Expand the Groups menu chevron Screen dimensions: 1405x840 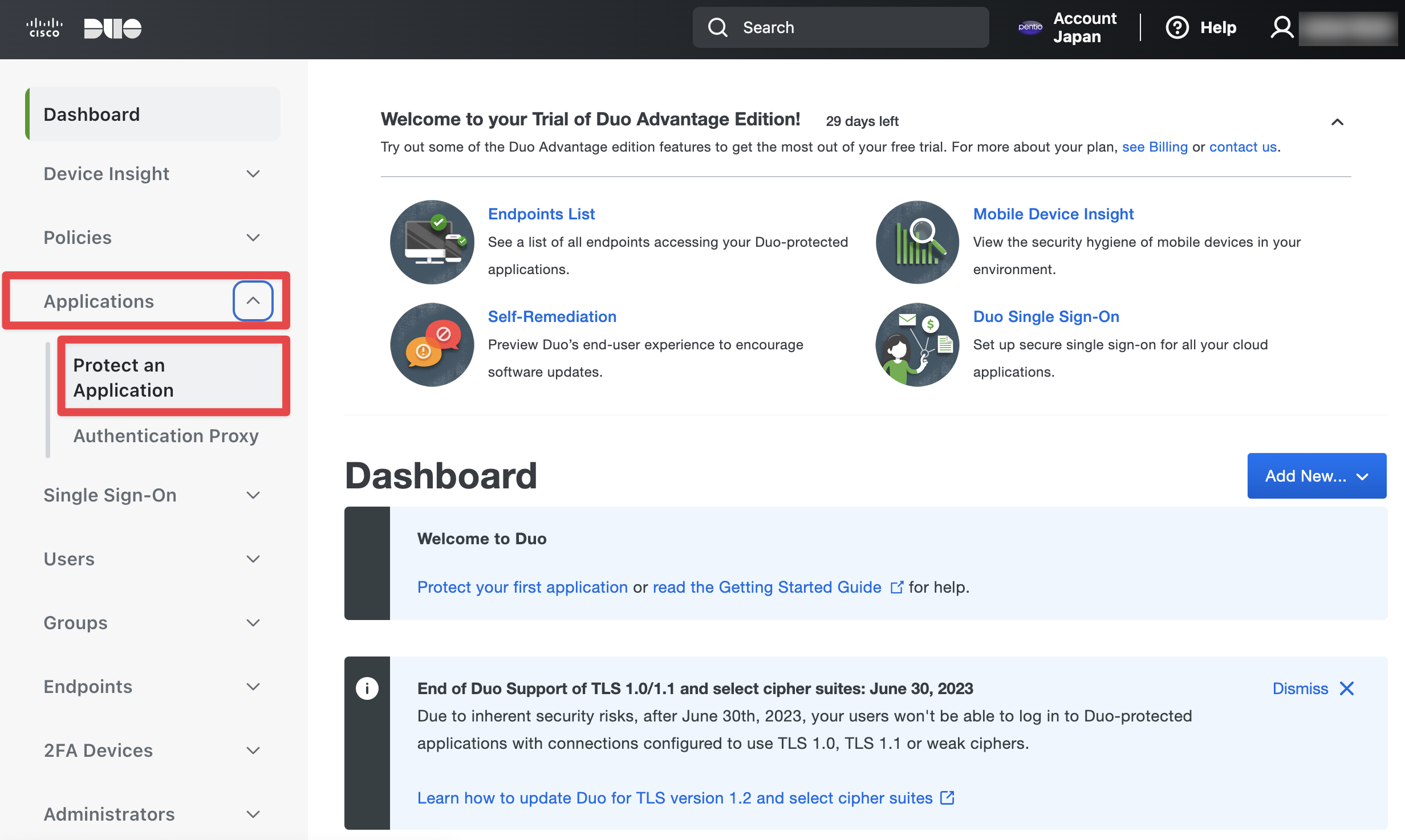coord(253,623)
